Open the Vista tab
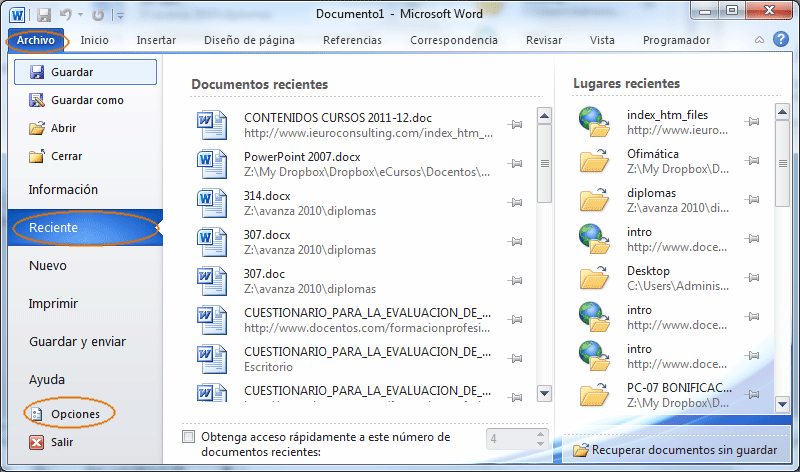800x472 pixels. [x=602, y=40]
